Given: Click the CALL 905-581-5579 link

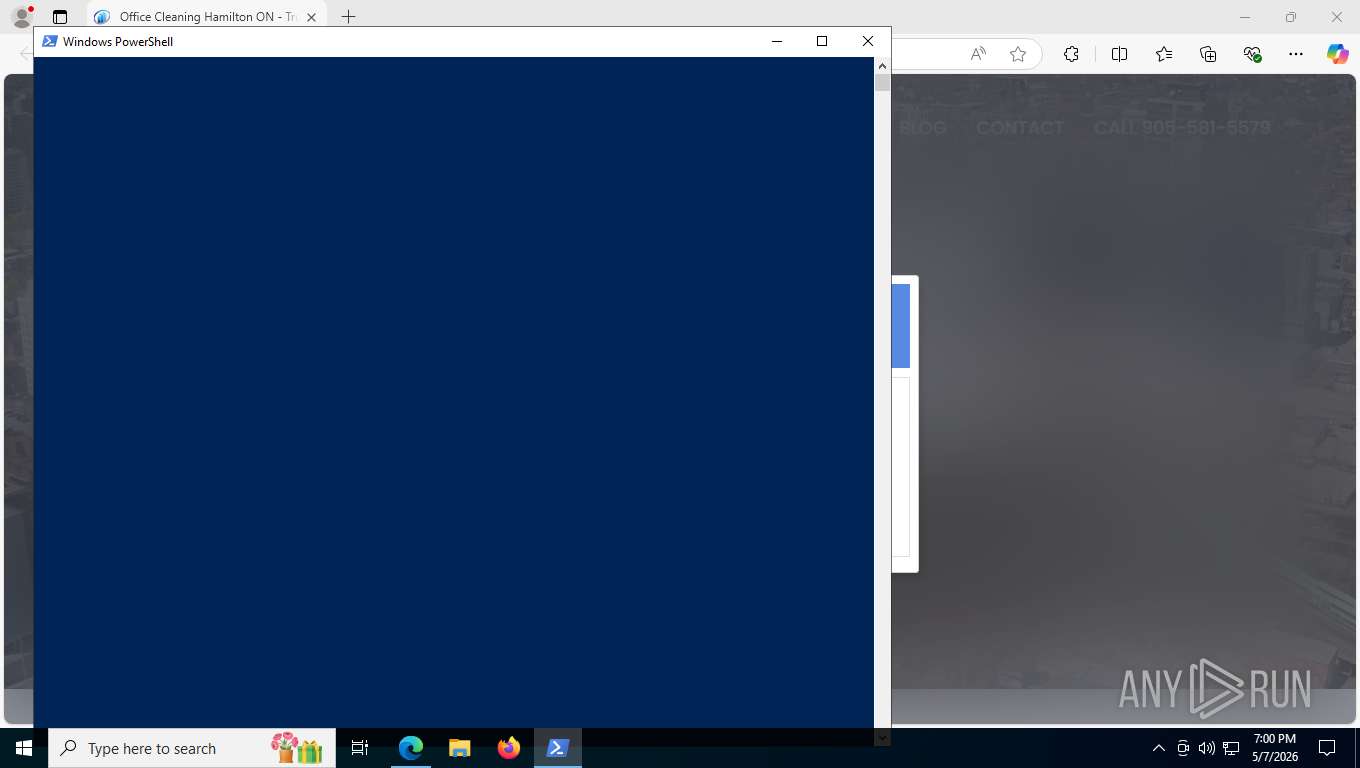Looking at the screenshot, I should (x=1182, y=128).
